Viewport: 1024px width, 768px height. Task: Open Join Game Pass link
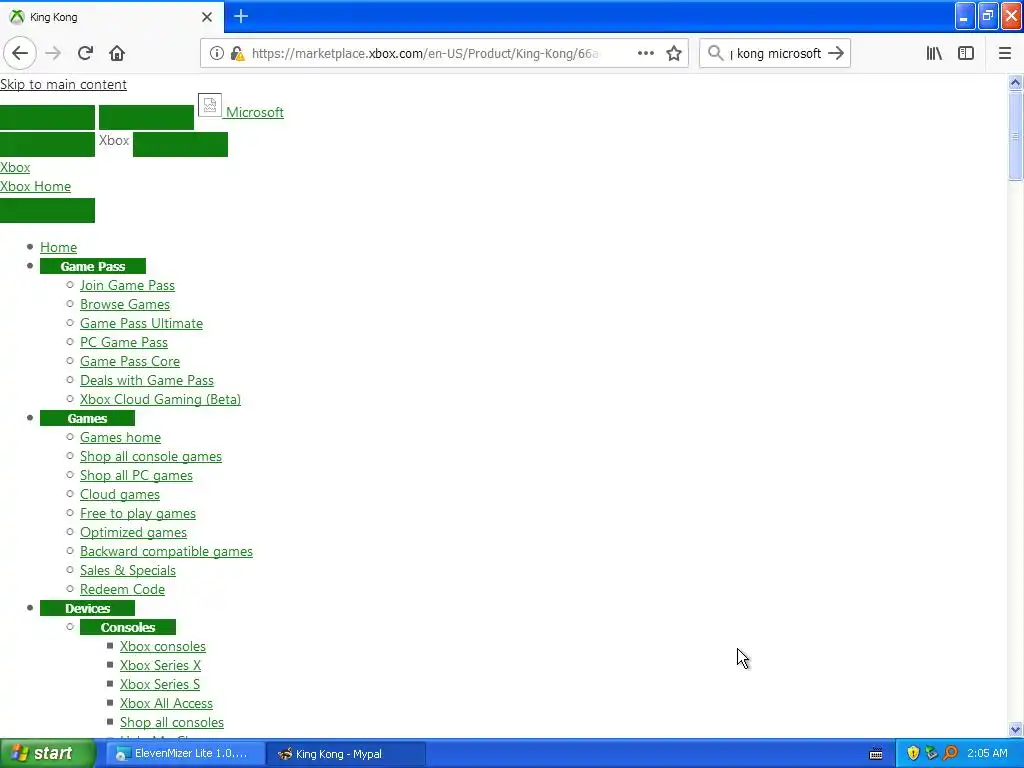pos(127,285)
